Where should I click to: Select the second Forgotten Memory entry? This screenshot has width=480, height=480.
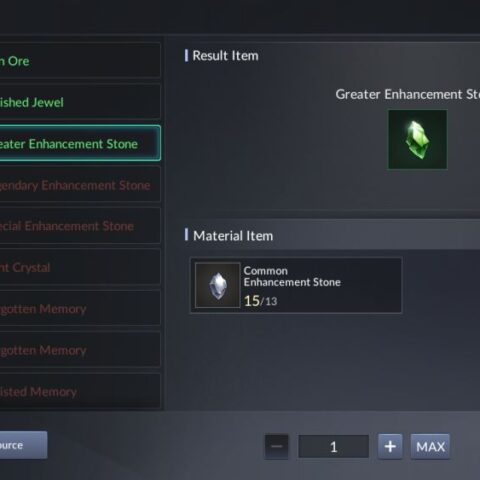click(x=80, y=350)
